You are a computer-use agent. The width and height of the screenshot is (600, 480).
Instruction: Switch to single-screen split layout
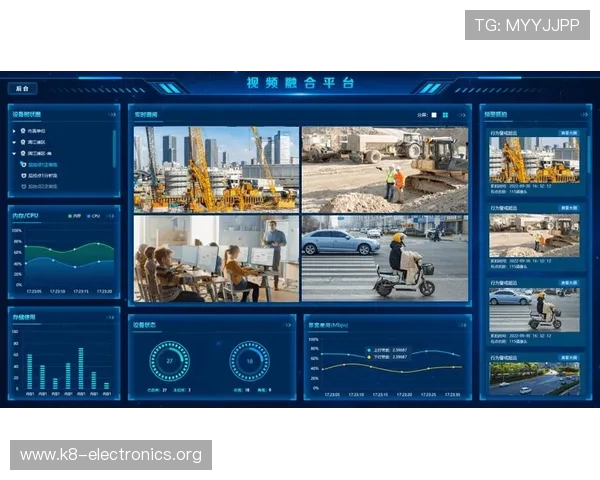coord(434,115)
